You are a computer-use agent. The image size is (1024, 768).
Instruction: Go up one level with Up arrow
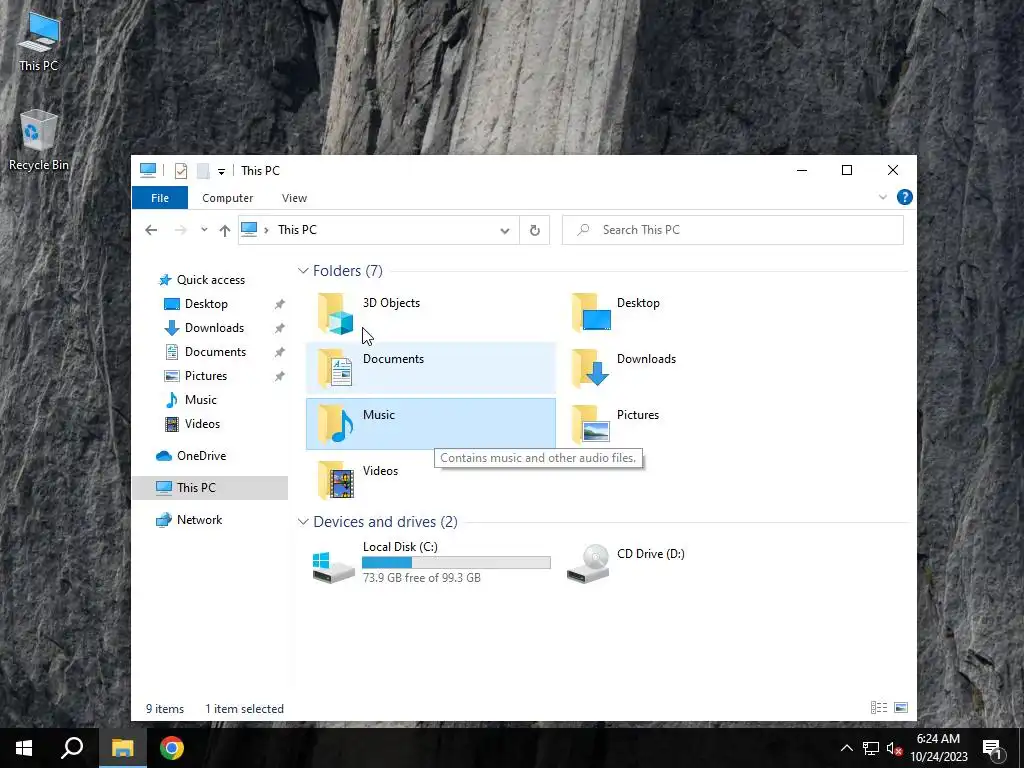click(x=225, y=230)
